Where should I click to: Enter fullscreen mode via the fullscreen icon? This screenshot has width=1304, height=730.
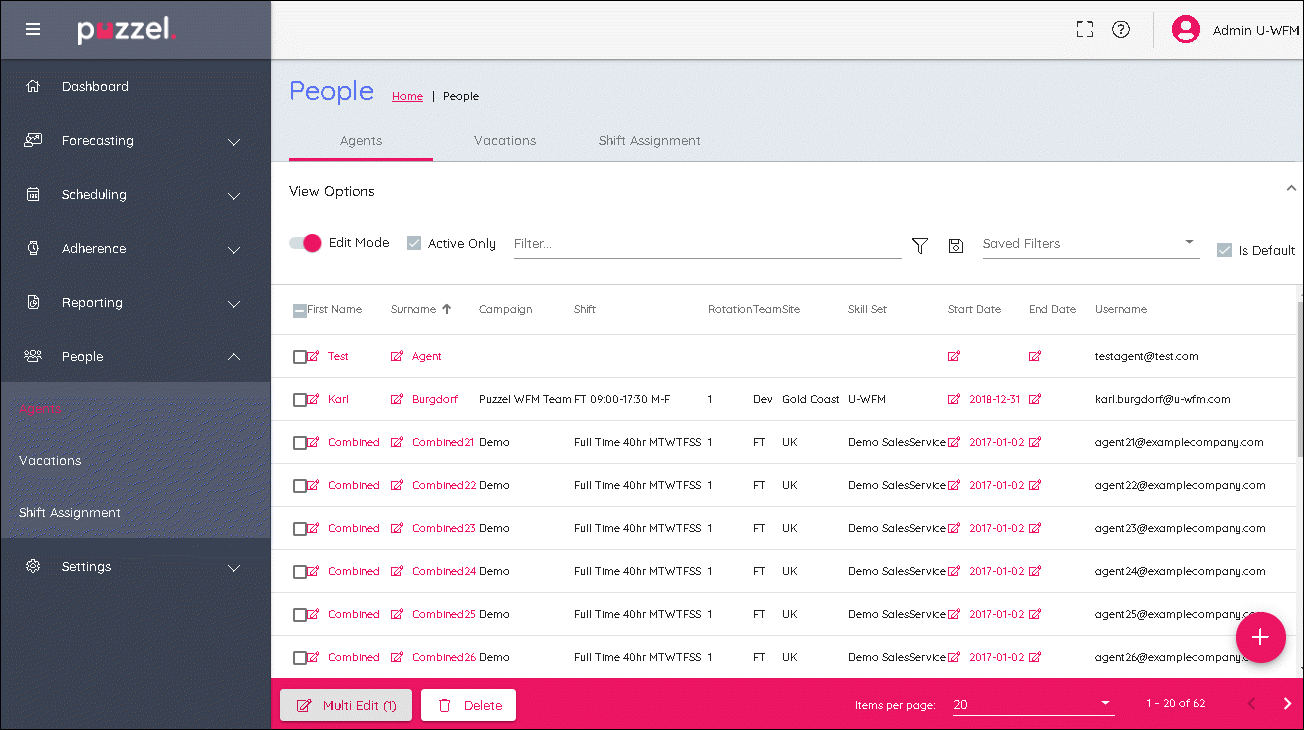pos(1085,30)
